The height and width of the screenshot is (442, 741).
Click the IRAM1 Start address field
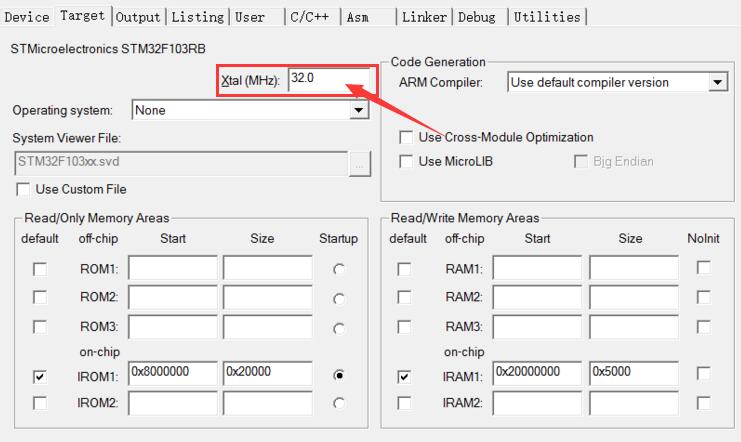click(x=537, y=373)
